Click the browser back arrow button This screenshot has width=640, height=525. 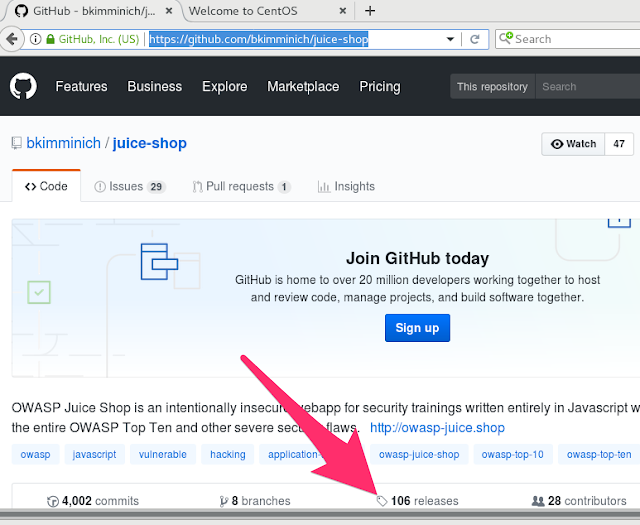(11, 39)
